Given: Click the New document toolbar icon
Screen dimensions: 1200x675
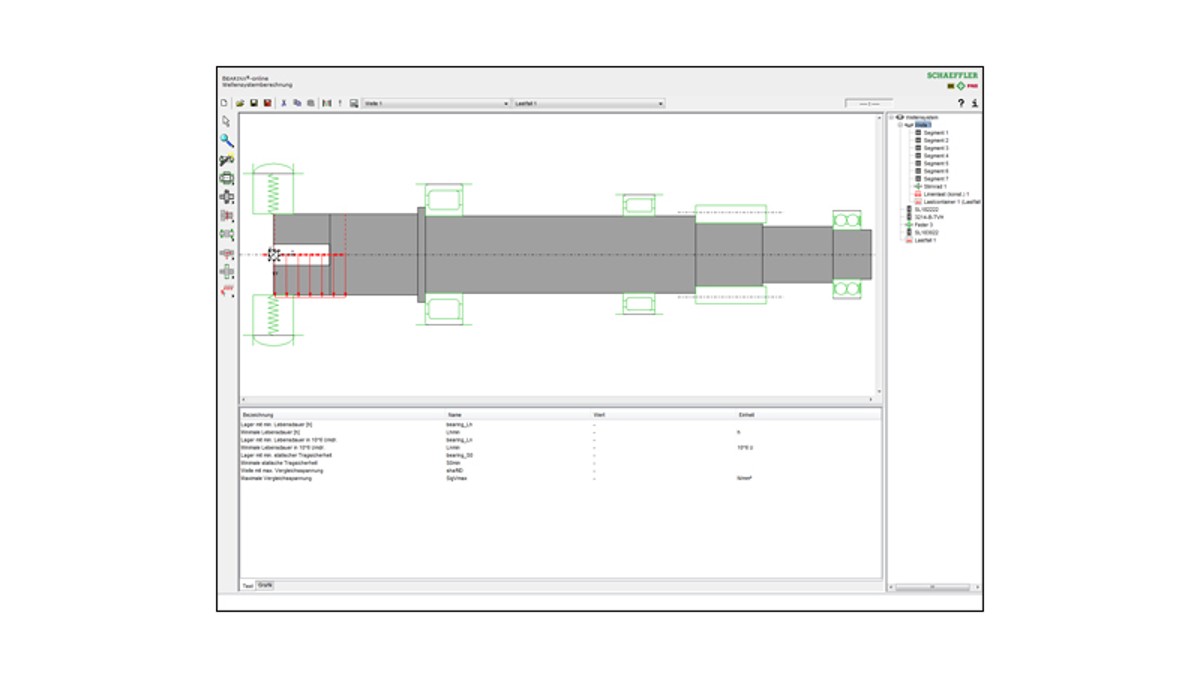Looking at the screenshot, I should pyautogui.click(x=224, y=103).
